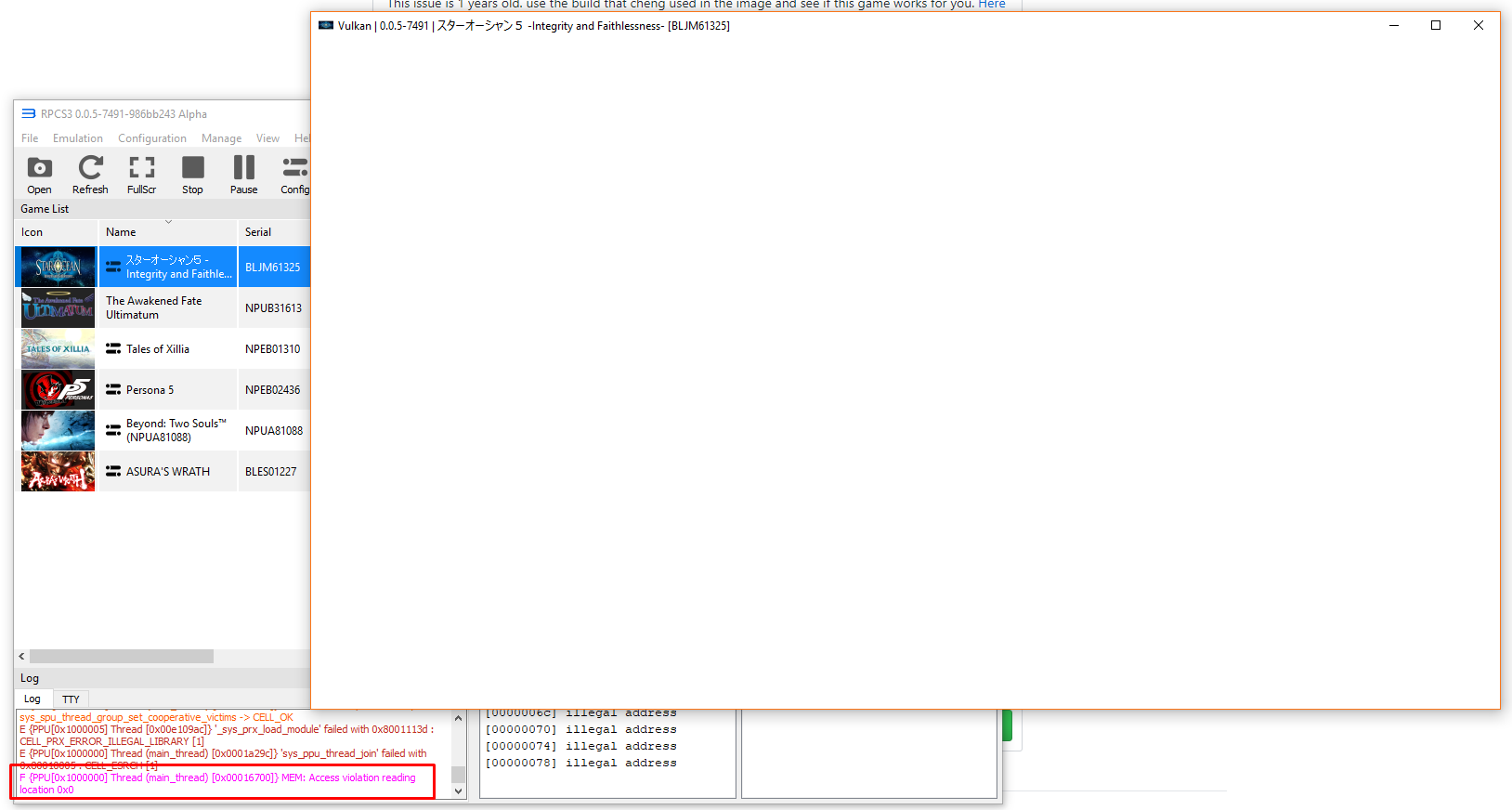Open the Manage menu
This screenshot has width=1512, height=810.
[221, 138]
